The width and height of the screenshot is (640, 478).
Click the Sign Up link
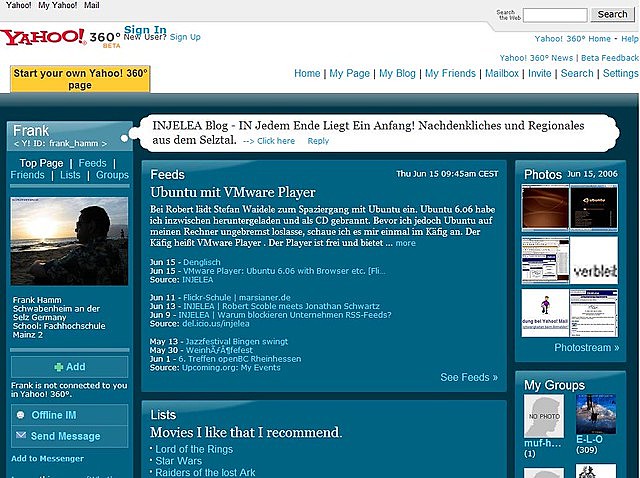pos(185,37)
